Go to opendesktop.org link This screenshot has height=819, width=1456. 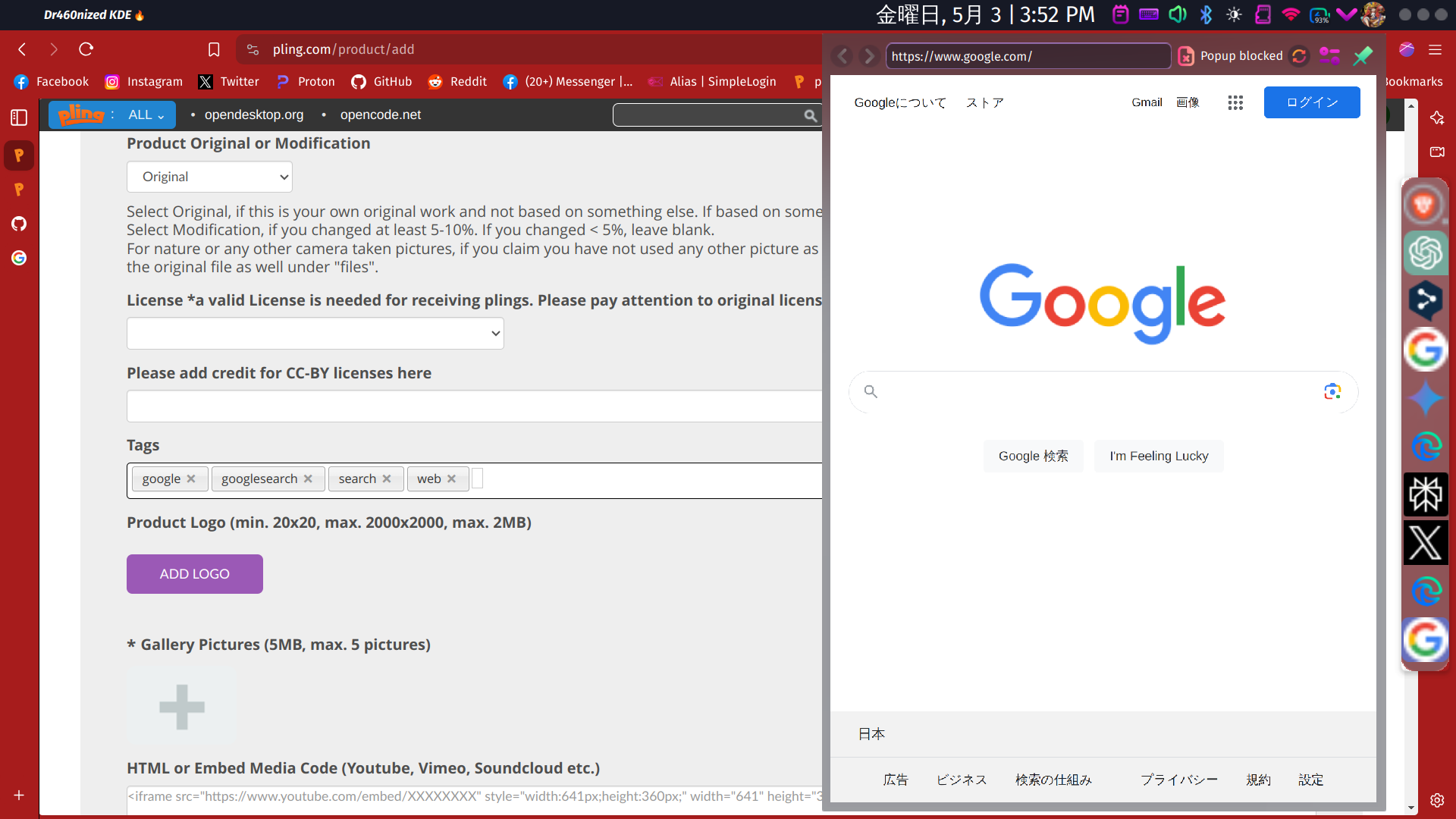click(x=254, y=115)
